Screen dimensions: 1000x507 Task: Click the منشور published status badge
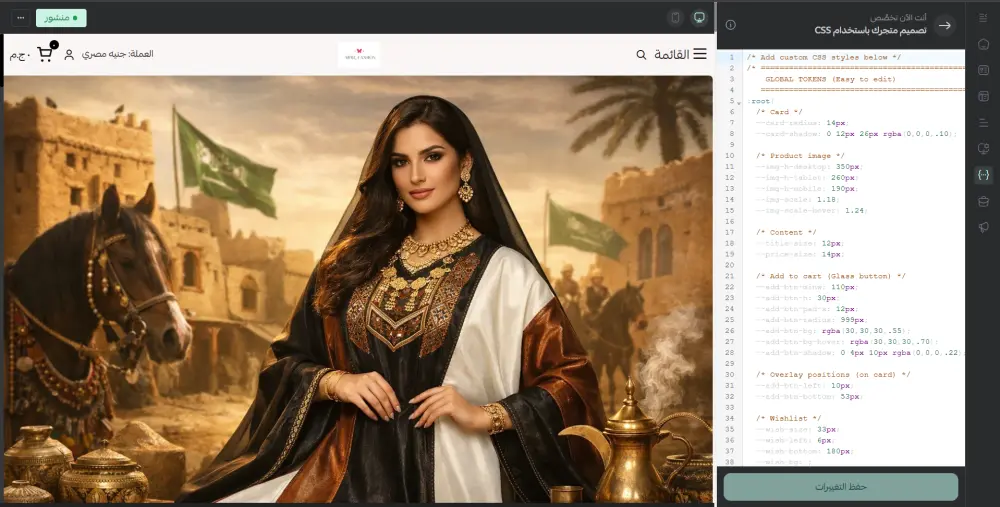pos(61,18)
